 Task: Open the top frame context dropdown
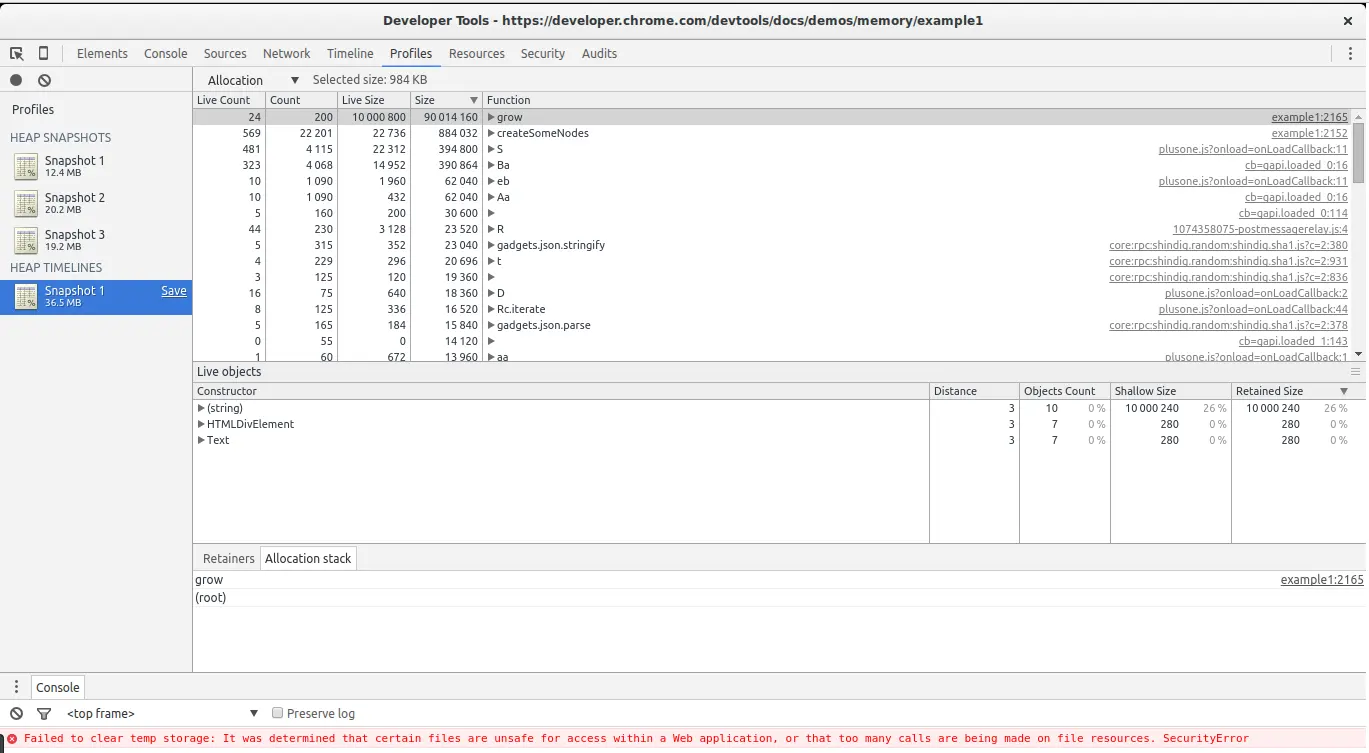click(162, 713)
